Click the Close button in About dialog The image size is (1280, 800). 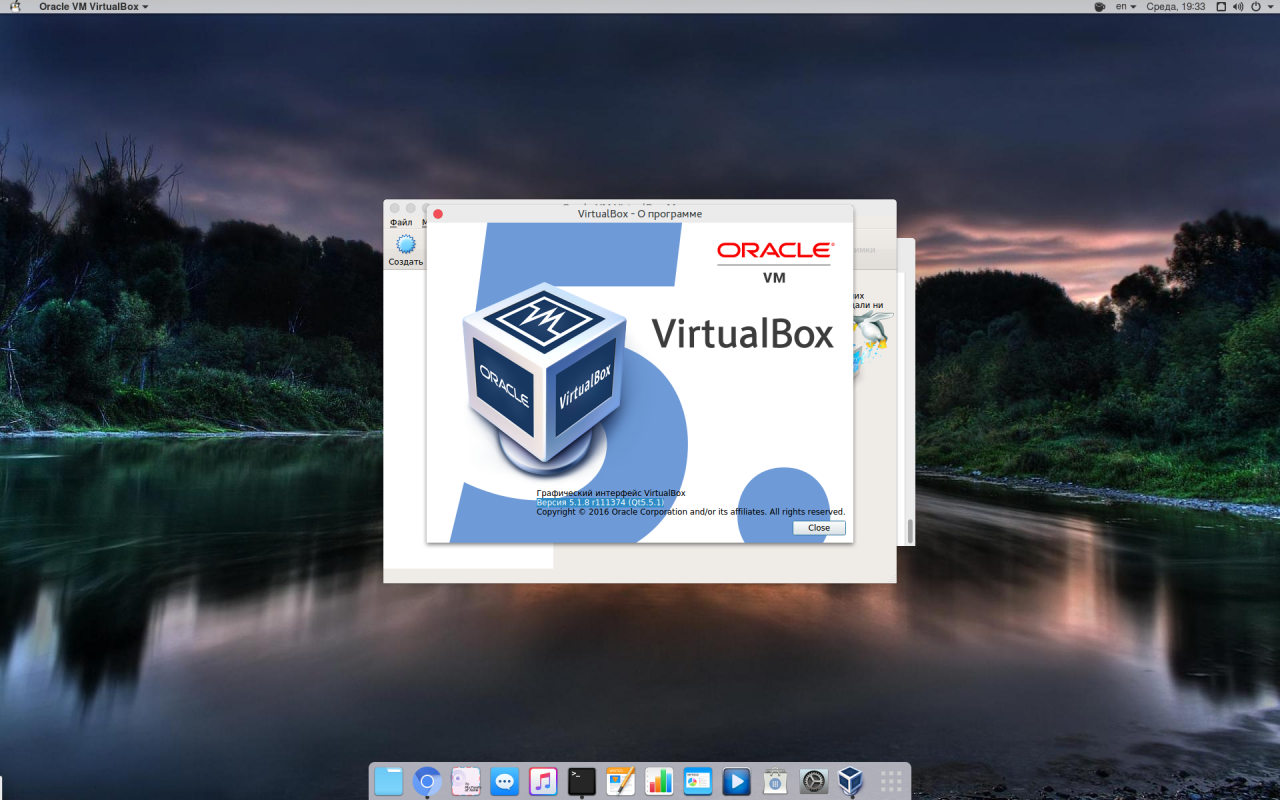coord(819,528)
